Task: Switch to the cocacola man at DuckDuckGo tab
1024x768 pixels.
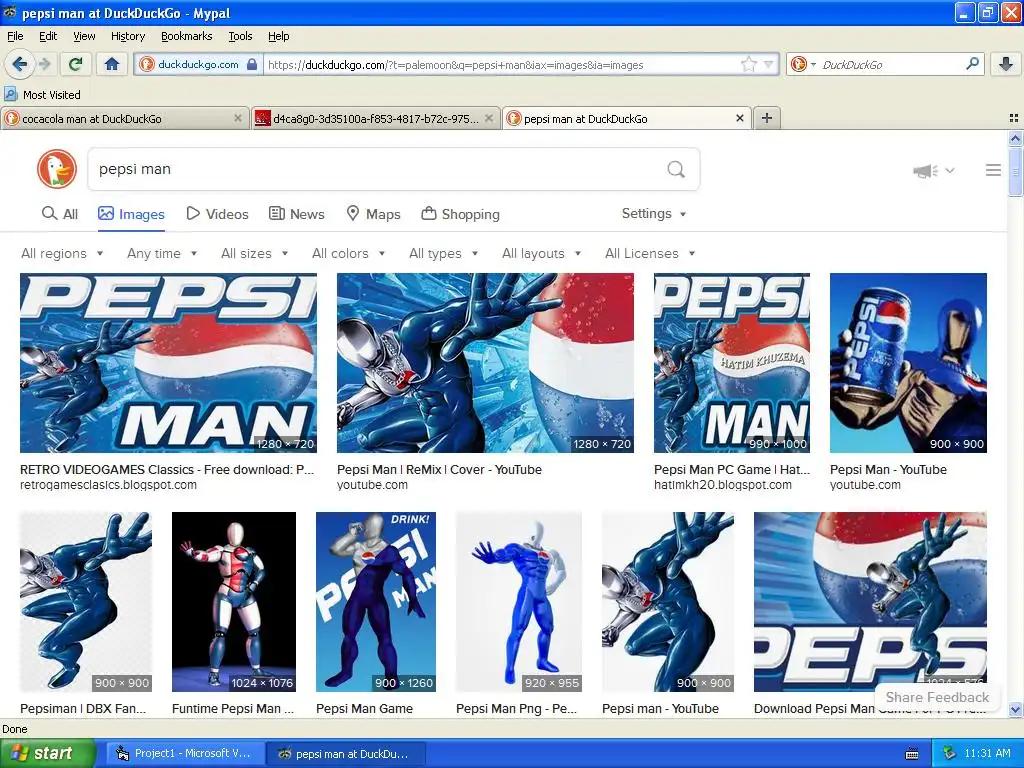Action: pos(124,118)
